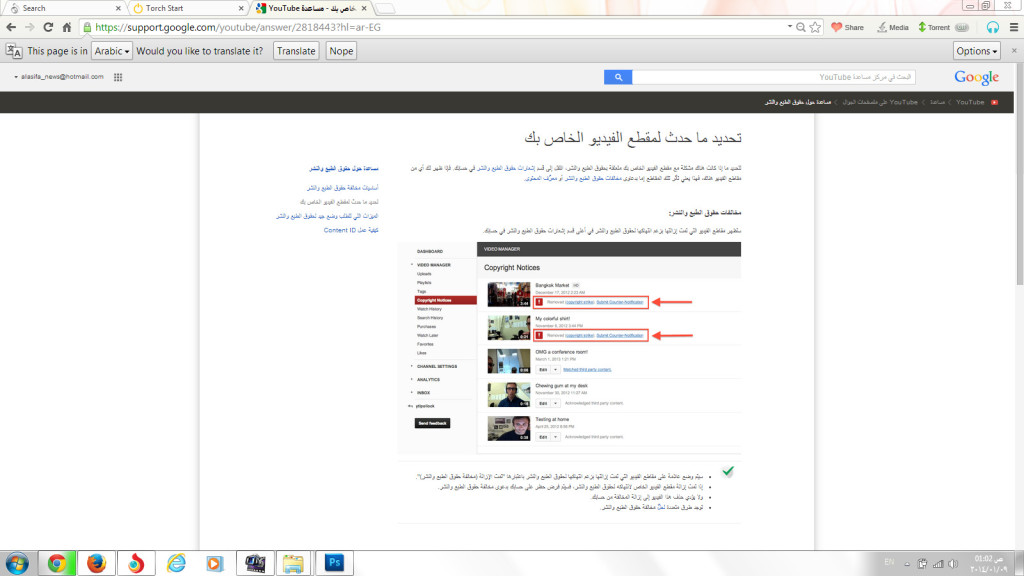Open Google Chrome from the taskbar
Viewport: 1024px width, 576px height.
[57, 563]
